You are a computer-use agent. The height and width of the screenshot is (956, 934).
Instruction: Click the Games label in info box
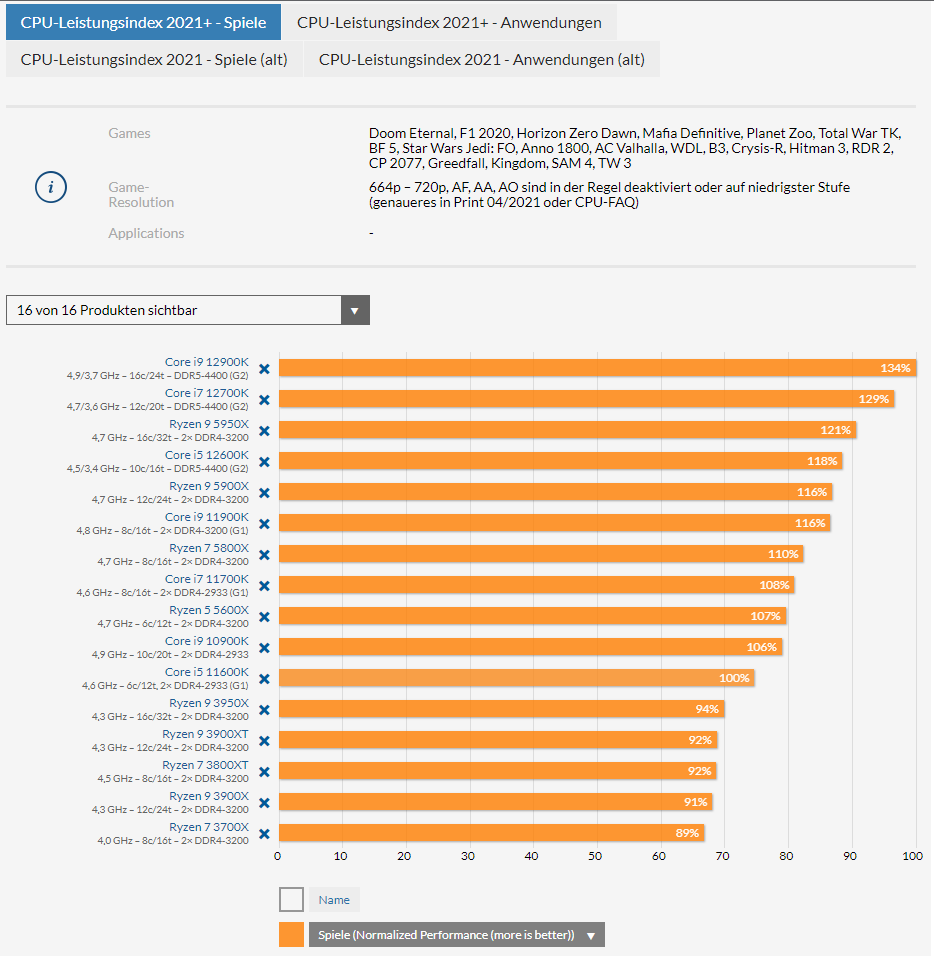[x=129, y=133]
